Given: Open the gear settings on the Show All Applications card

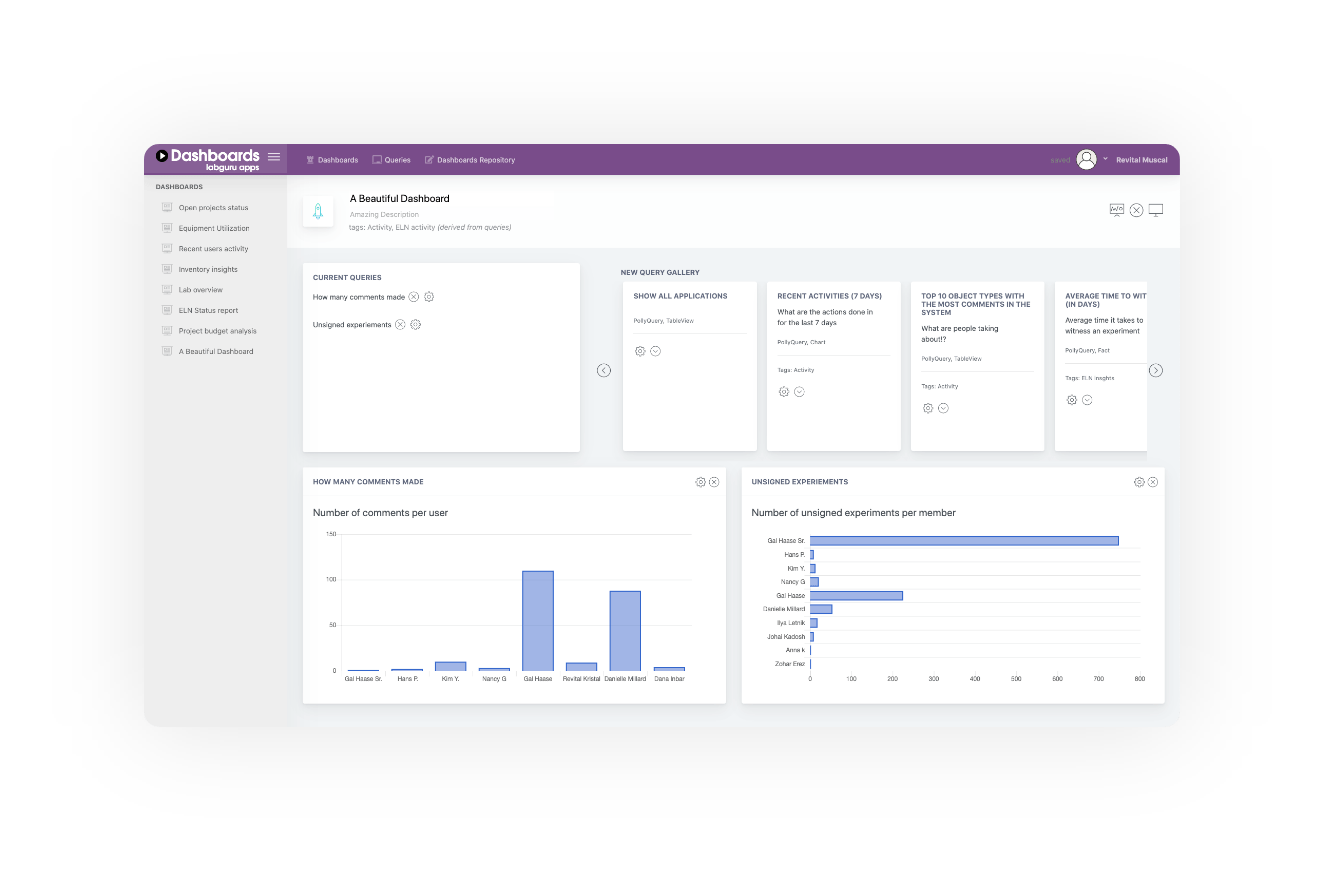Looking at the screenshot, I should click(641, 351).
